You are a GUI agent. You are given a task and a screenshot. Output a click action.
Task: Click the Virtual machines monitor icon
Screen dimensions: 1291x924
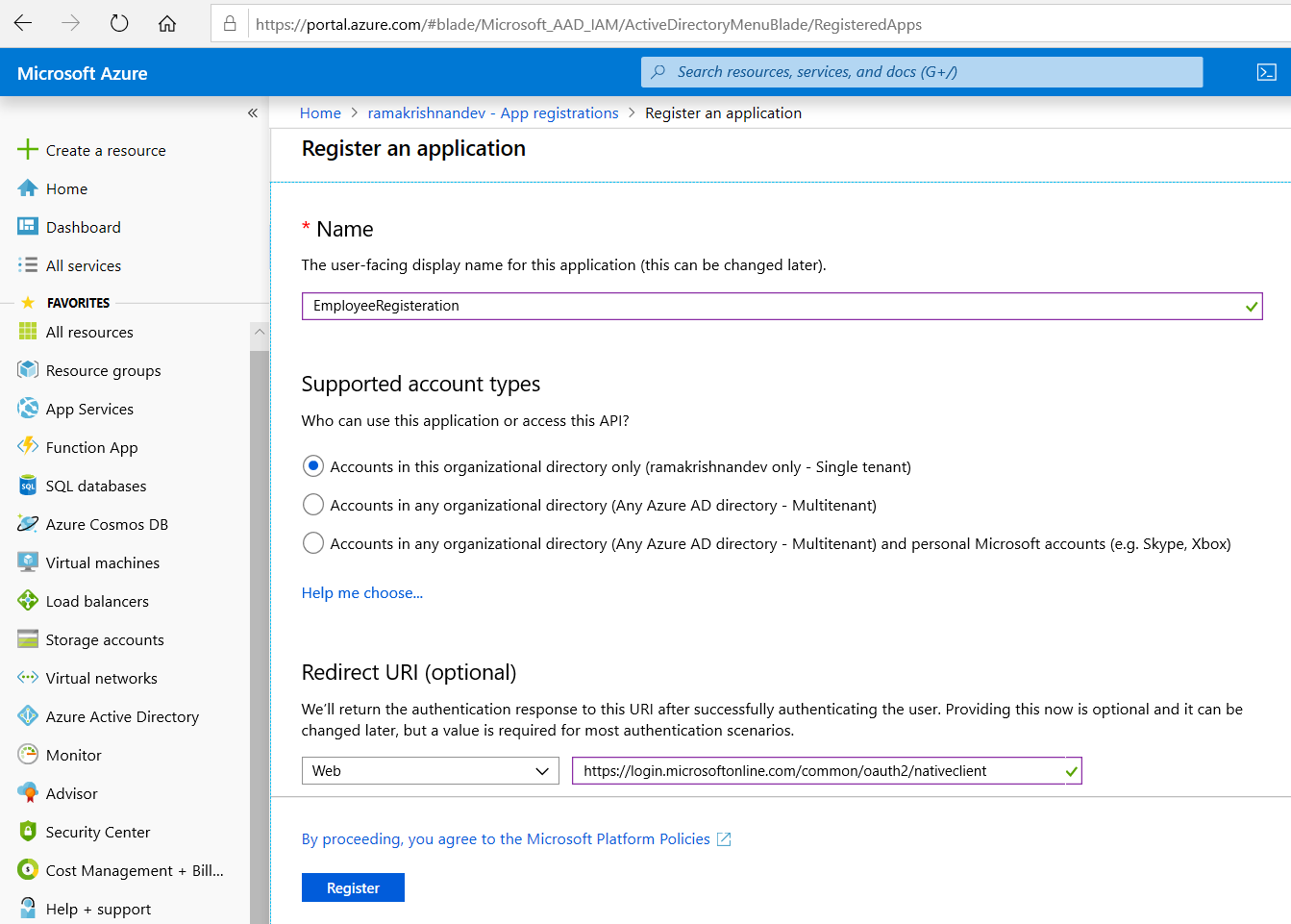pos(28,562)
